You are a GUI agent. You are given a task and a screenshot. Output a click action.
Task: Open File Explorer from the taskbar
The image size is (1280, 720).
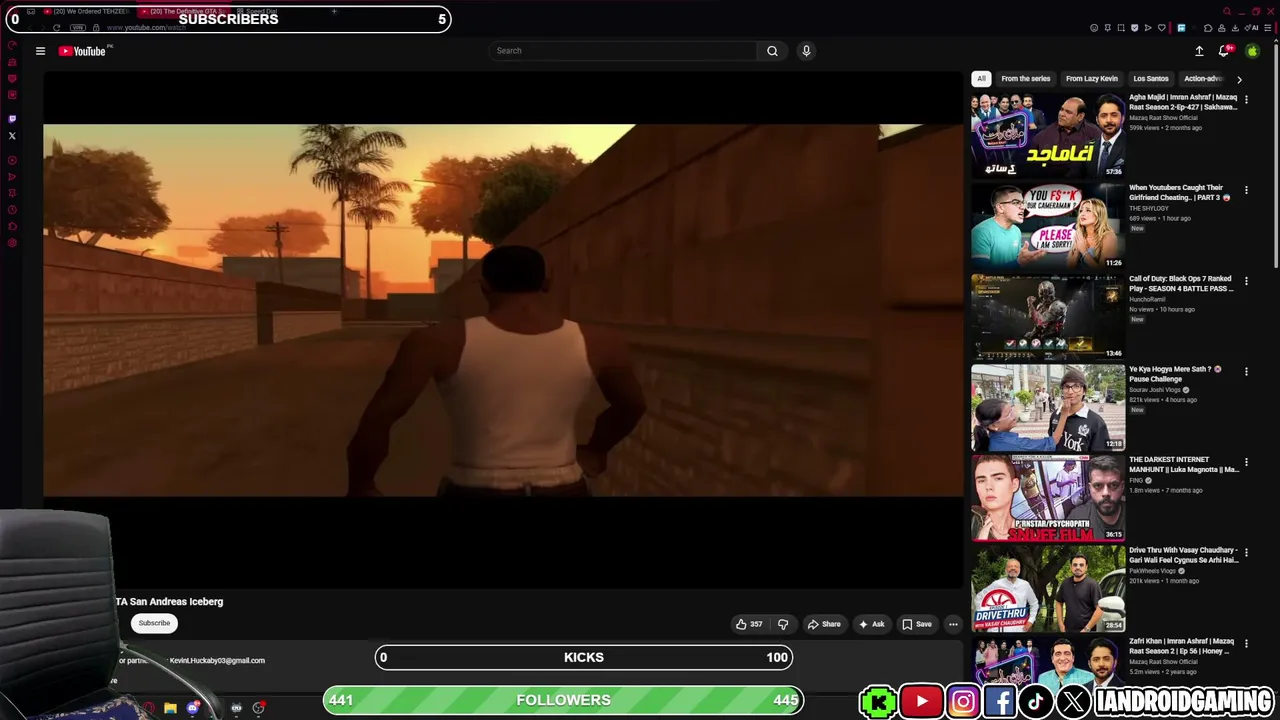tap(170, 708)
